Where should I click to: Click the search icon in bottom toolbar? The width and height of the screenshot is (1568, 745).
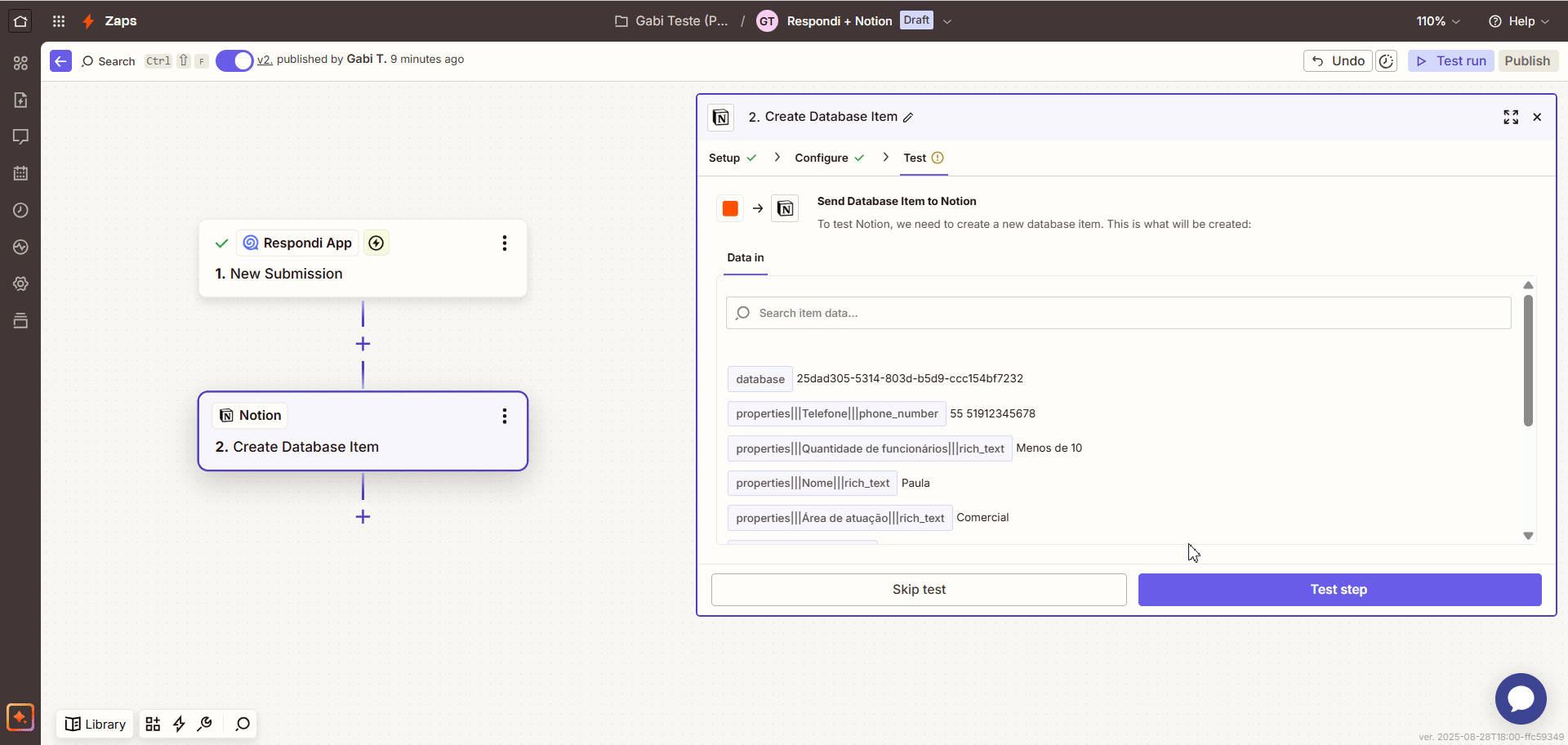(x=243, y=724)
